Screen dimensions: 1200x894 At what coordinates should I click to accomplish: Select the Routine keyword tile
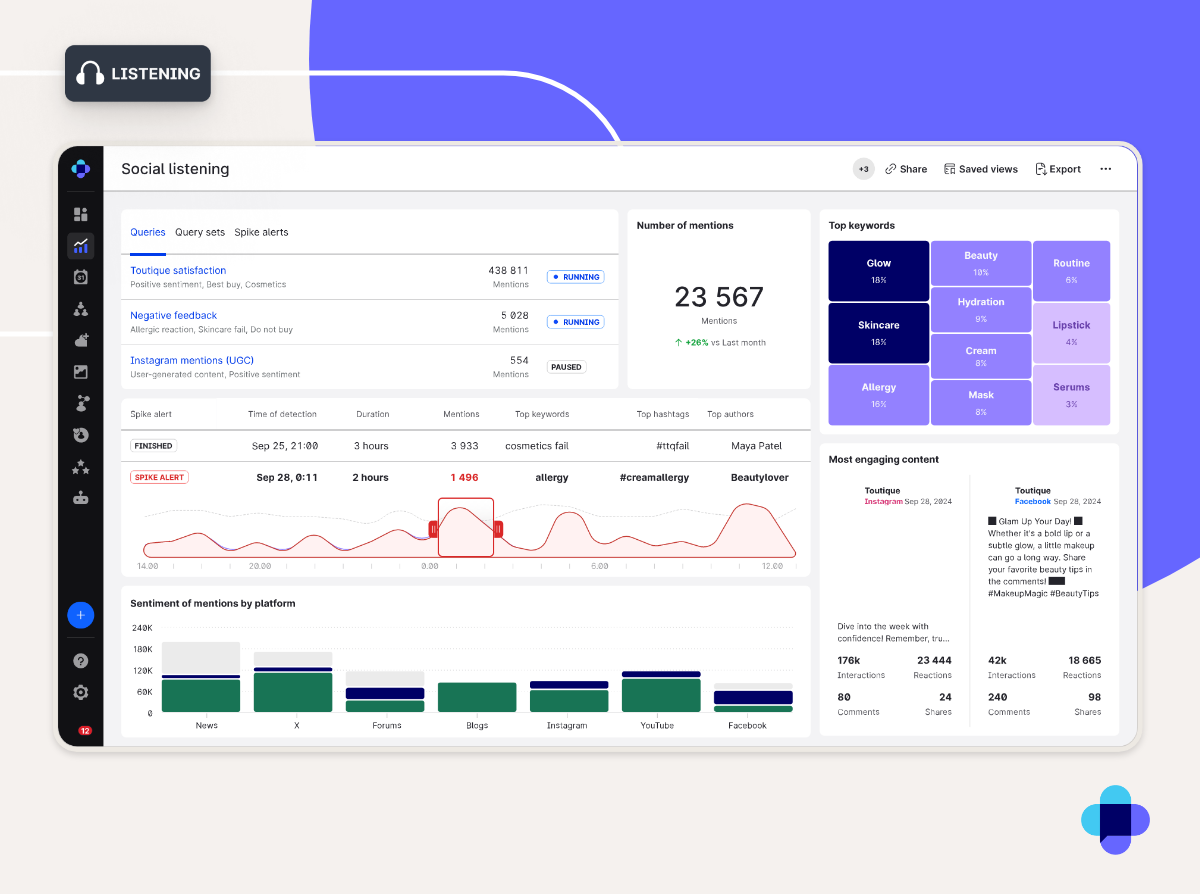pos(1071,271)
